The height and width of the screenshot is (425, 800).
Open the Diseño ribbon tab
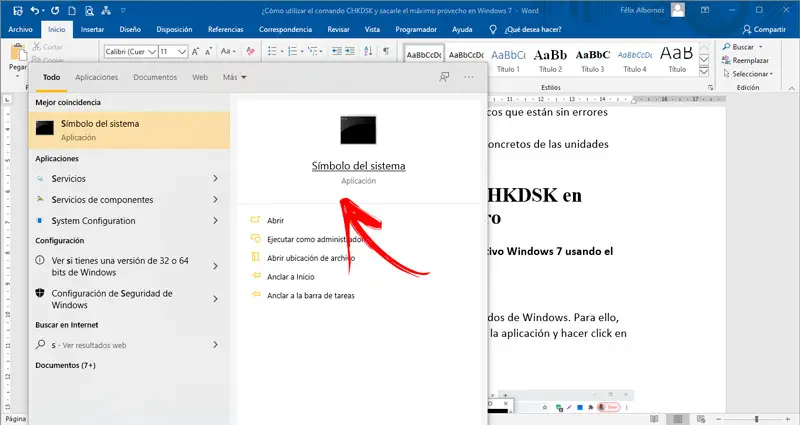(130, 30)
